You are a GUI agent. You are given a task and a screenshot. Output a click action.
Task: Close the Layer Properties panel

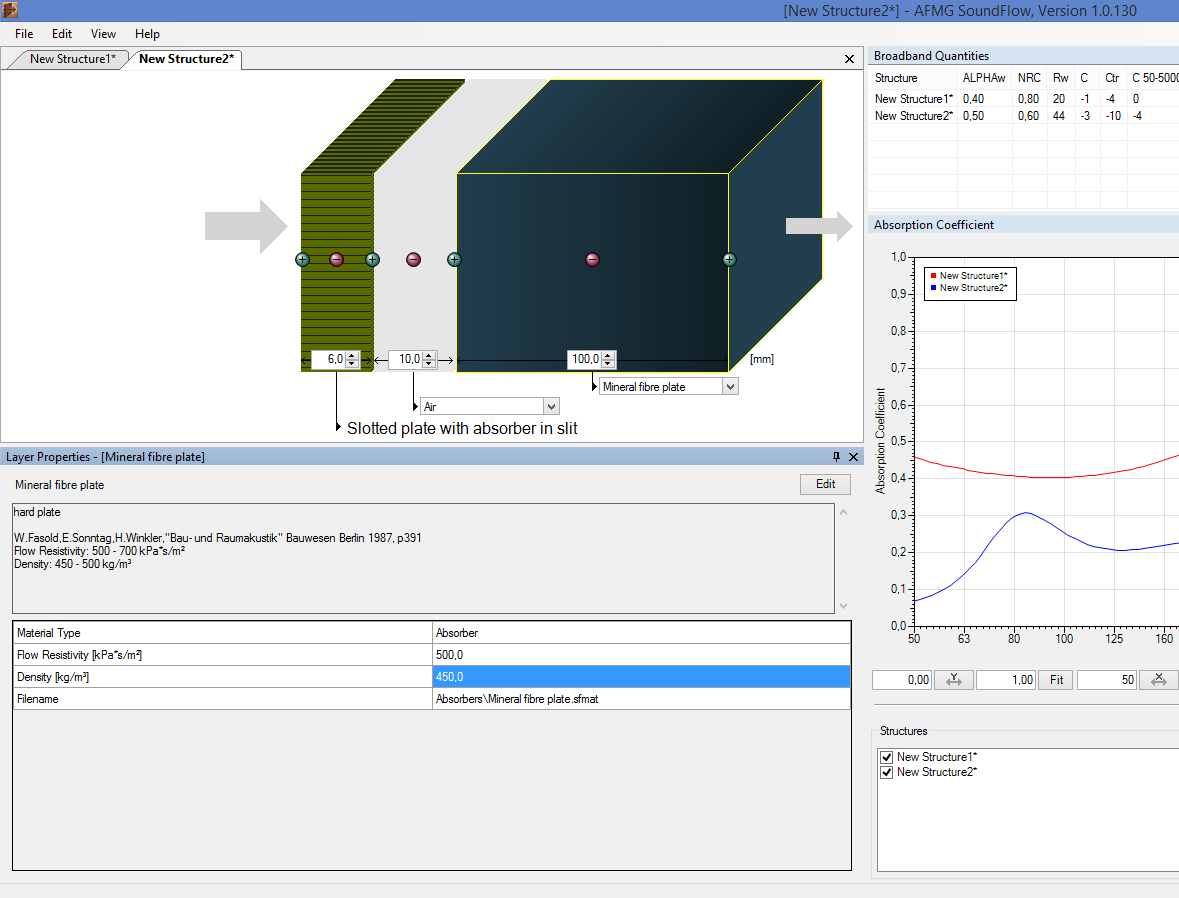pyautogui.click(x=853, y=457)
